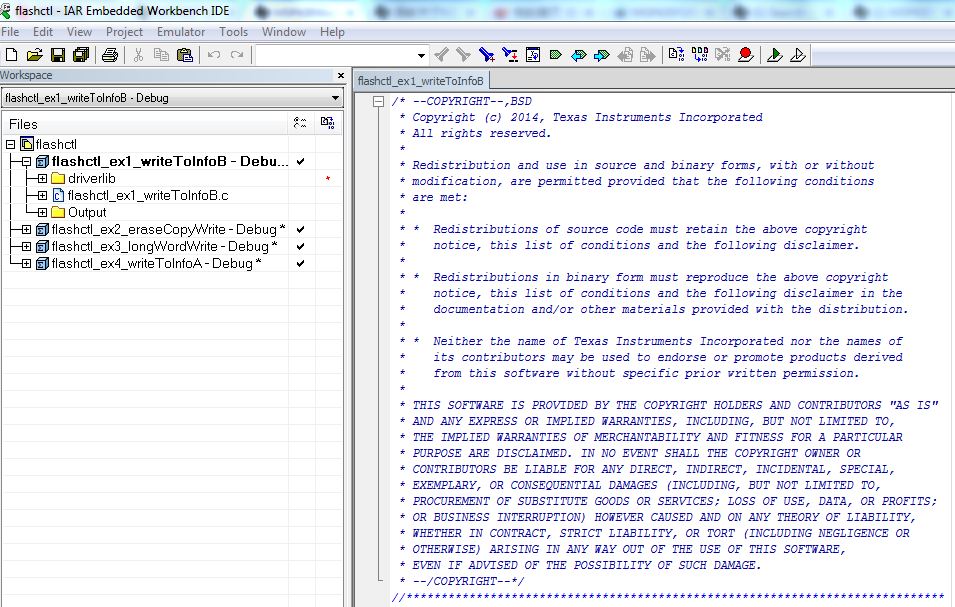Select the flashctl workspace root item
This screenshot has width=955, height=607.
pos(56,144)
